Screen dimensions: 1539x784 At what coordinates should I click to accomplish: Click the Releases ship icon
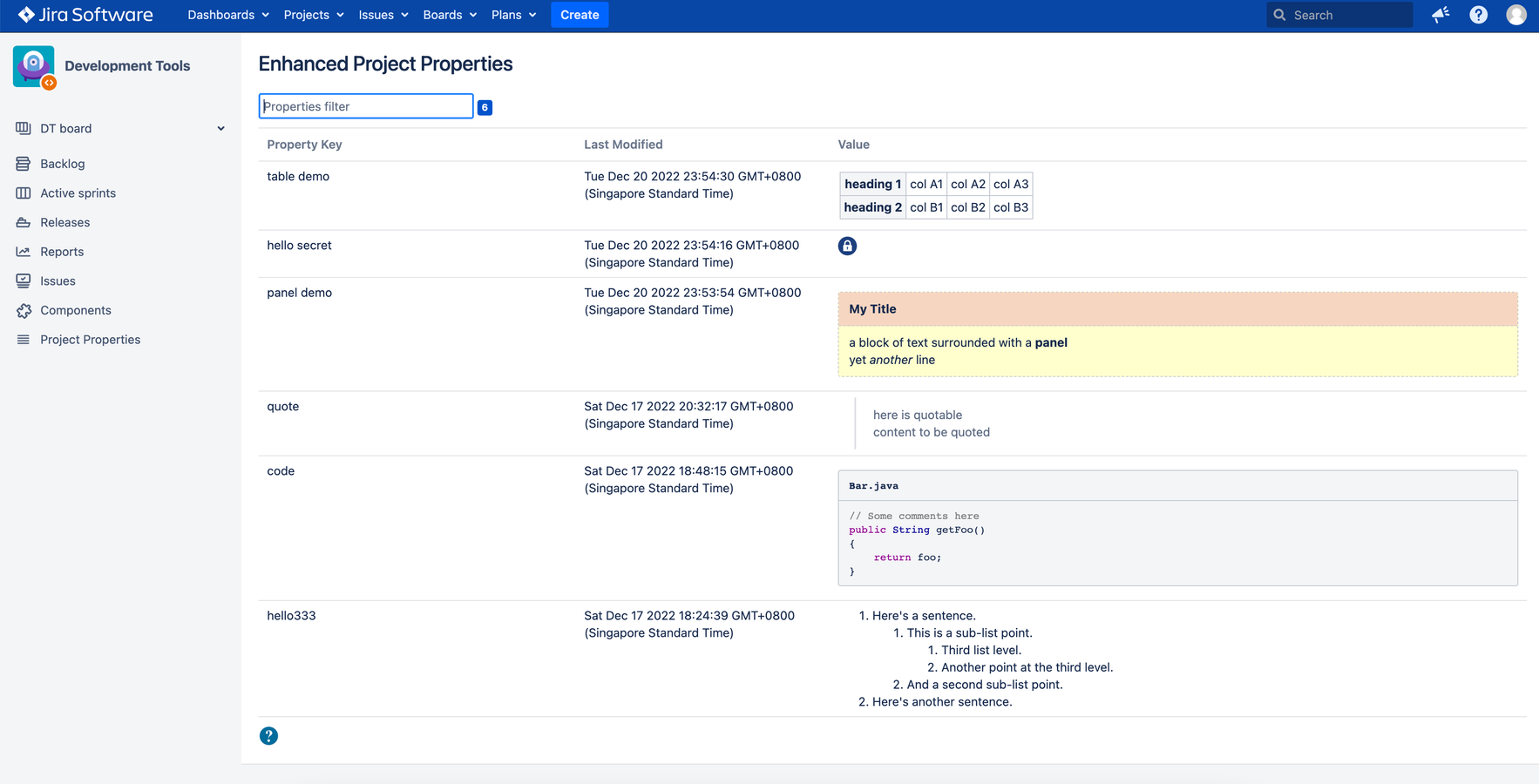(24, 222)
